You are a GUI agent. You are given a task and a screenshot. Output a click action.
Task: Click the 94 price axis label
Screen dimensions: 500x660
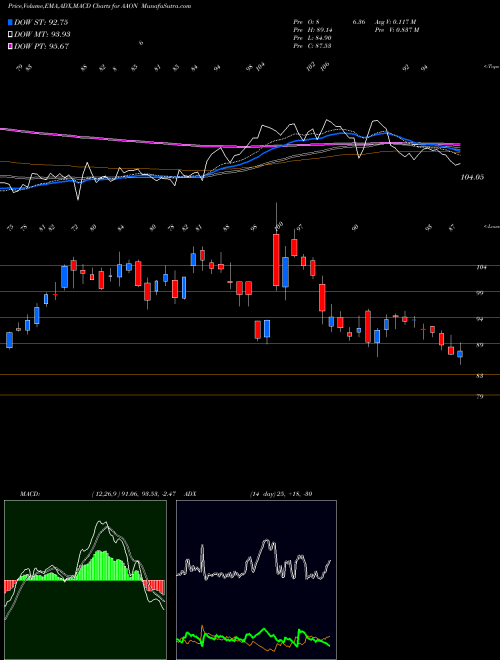pyautogui.click(x=480, y=319)
